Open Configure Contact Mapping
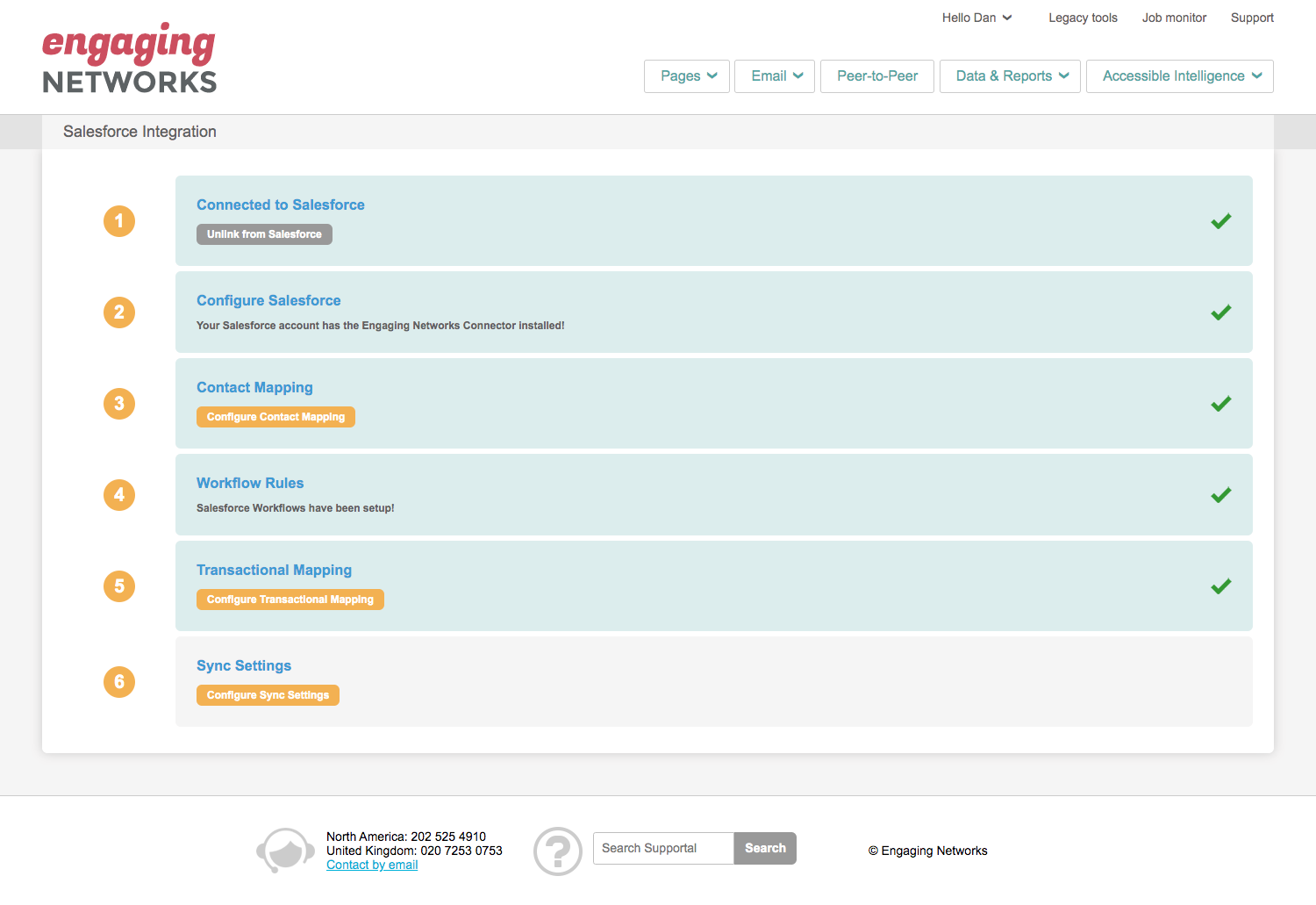1316x905 pixels. [275, 417]
